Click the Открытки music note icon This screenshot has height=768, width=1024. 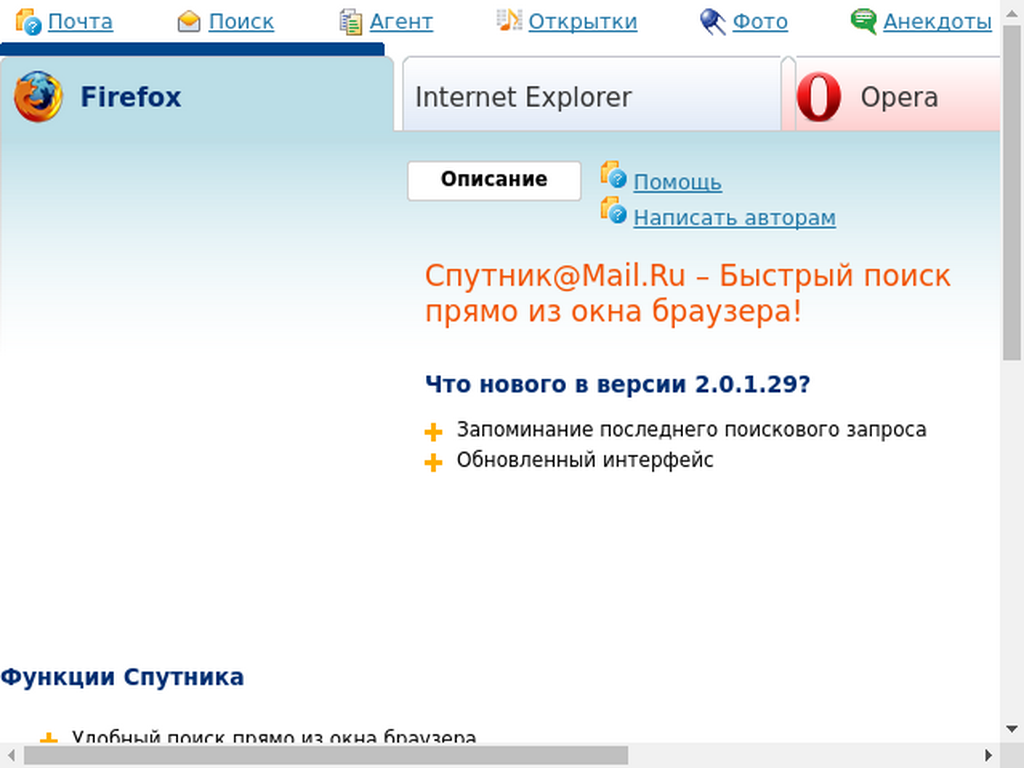[x=509, y=20]
